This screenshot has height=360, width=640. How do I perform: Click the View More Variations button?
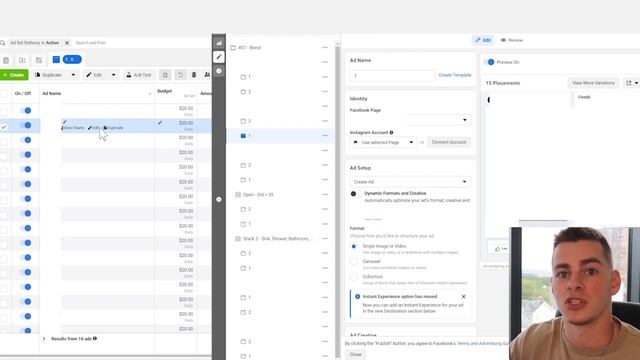(x=593, y=83)
